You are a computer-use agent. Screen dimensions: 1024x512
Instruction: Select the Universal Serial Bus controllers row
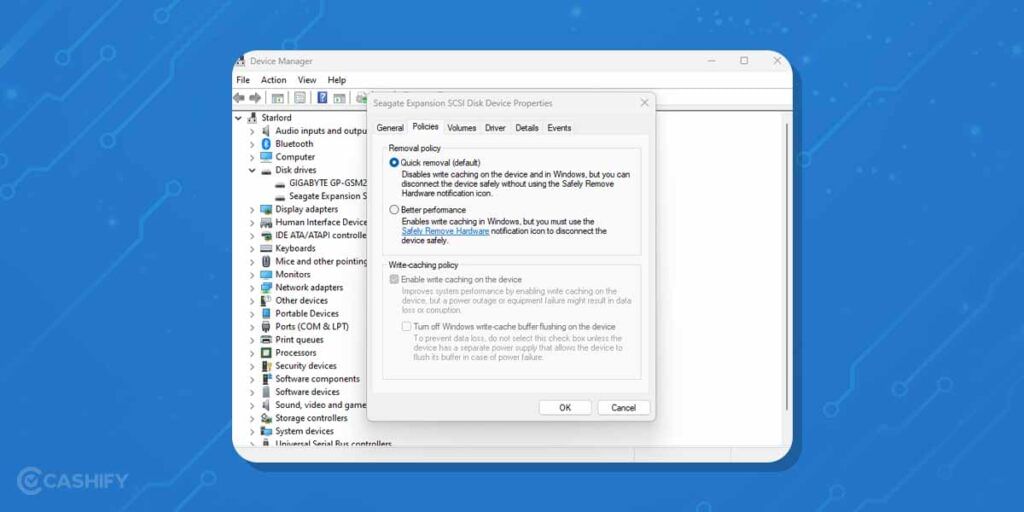[327, 443]
